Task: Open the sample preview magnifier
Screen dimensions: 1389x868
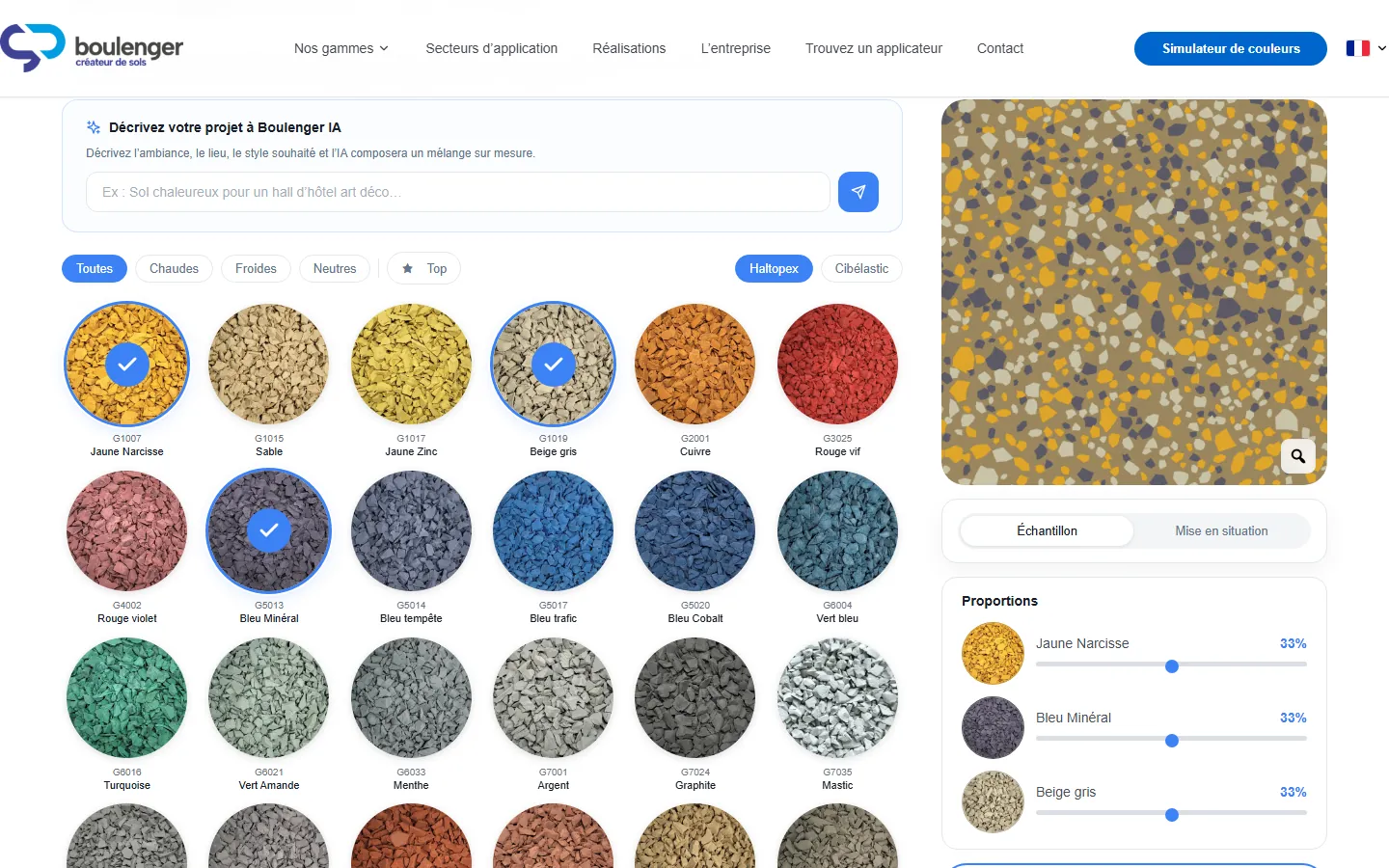Action: (1298, 456)
